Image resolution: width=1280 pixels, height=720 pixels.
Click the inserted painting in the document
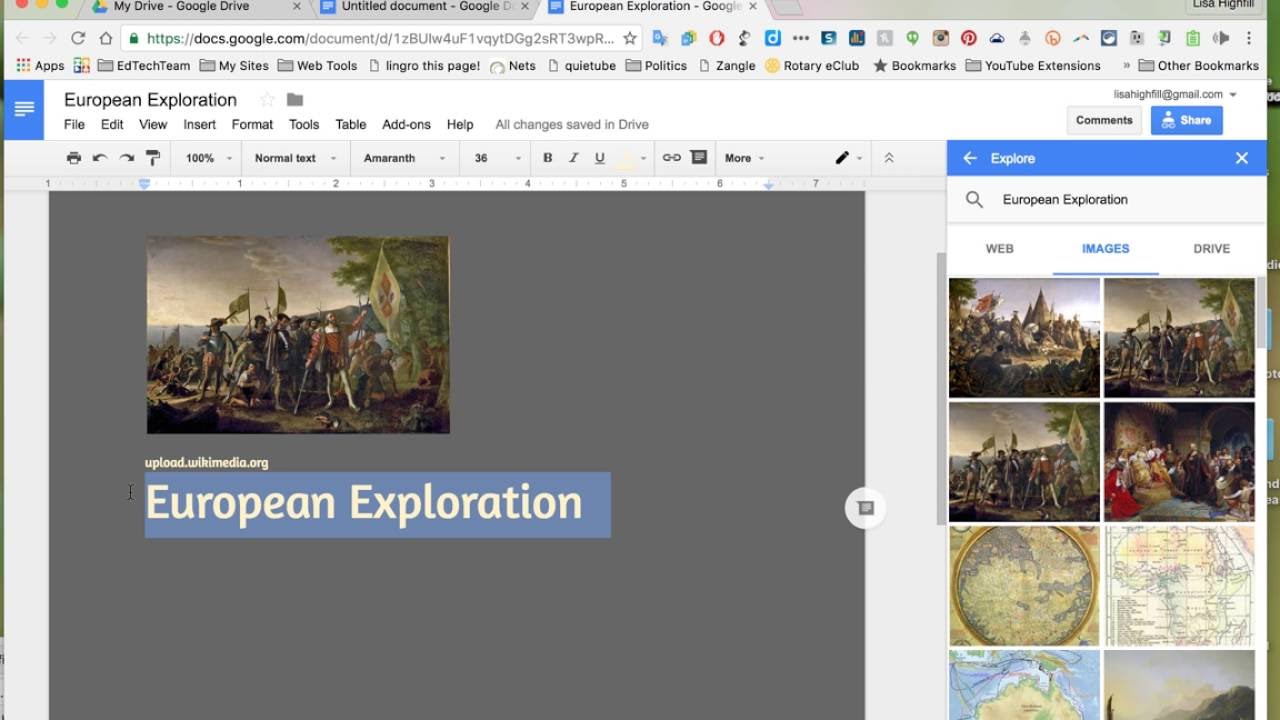click(298, 334)
